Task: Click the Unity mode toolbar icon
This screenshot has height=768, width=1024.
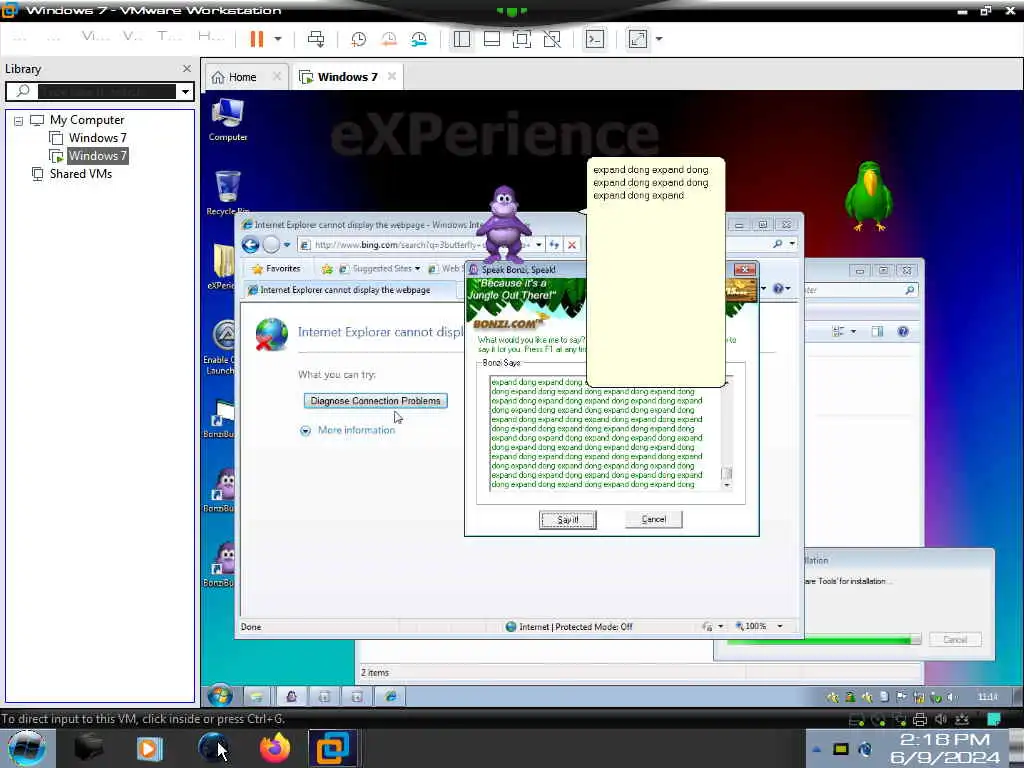Action: (x=552, y=39)
